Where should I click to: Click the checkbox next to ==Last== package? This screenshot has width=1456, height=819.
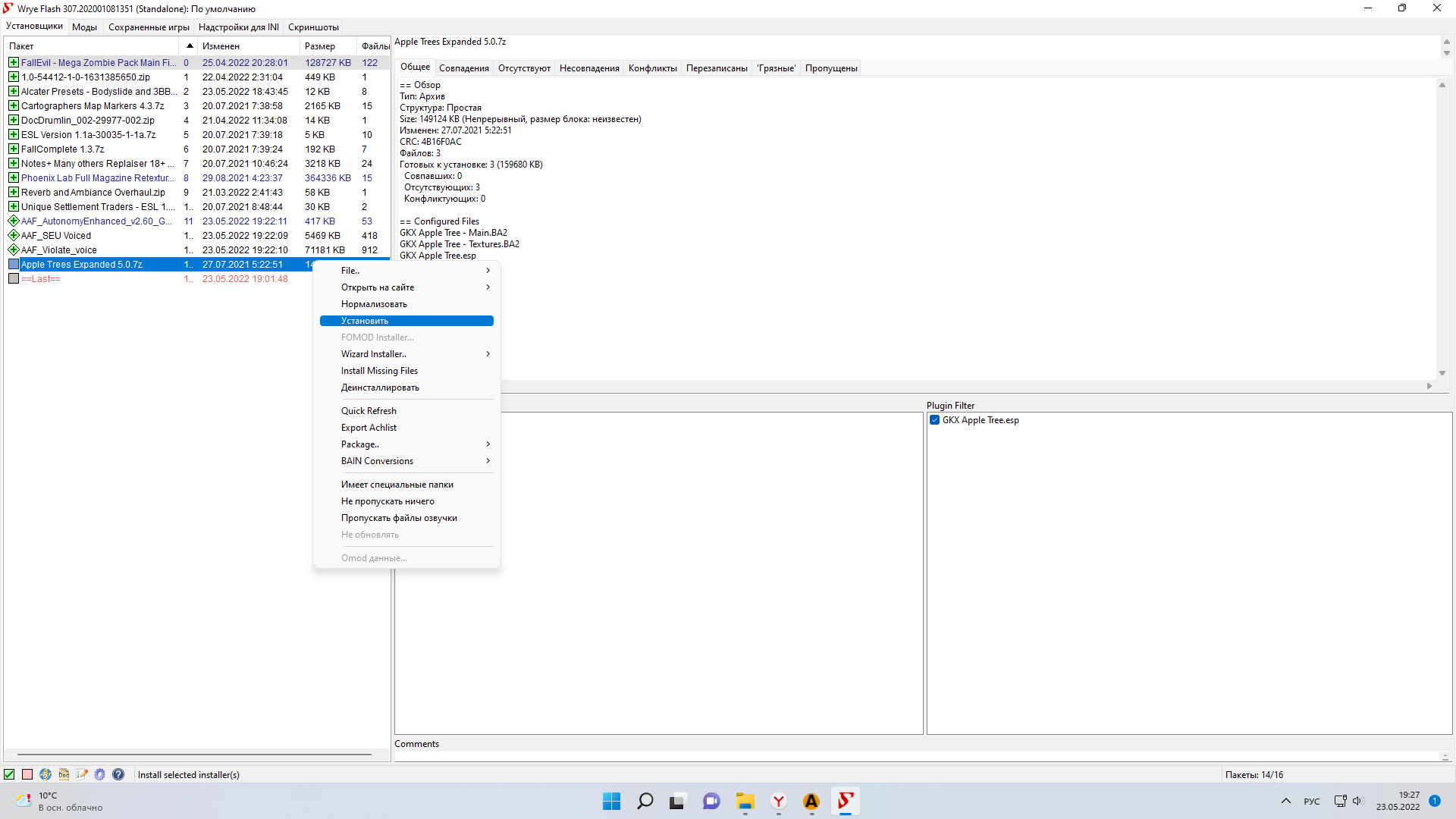click(14, 279)
